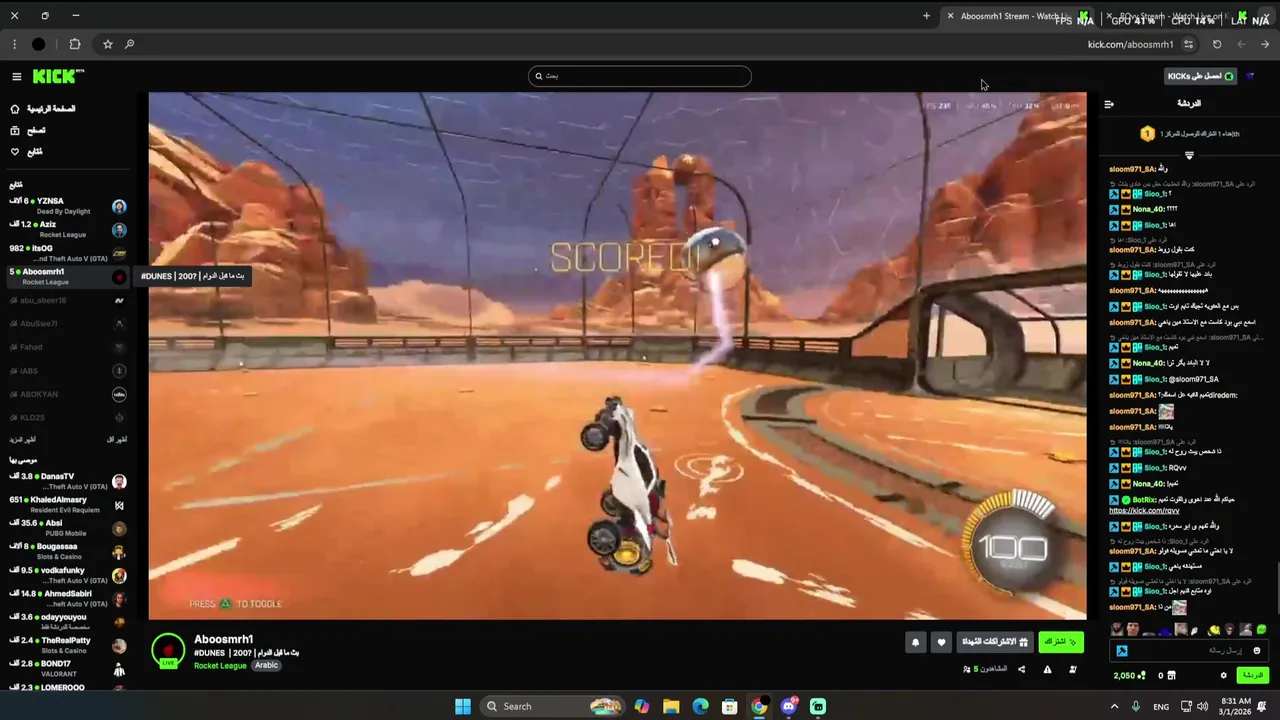Toggle the notification bell button
The width and height of the screenshot is (1280, 720).
coord(915,642)
